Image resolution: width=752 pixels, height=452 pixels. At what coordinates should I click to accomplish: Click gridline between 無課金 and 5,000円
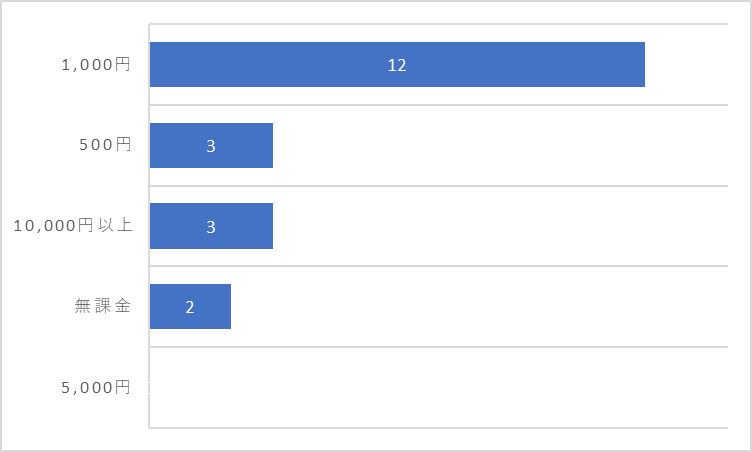point(439,346)
